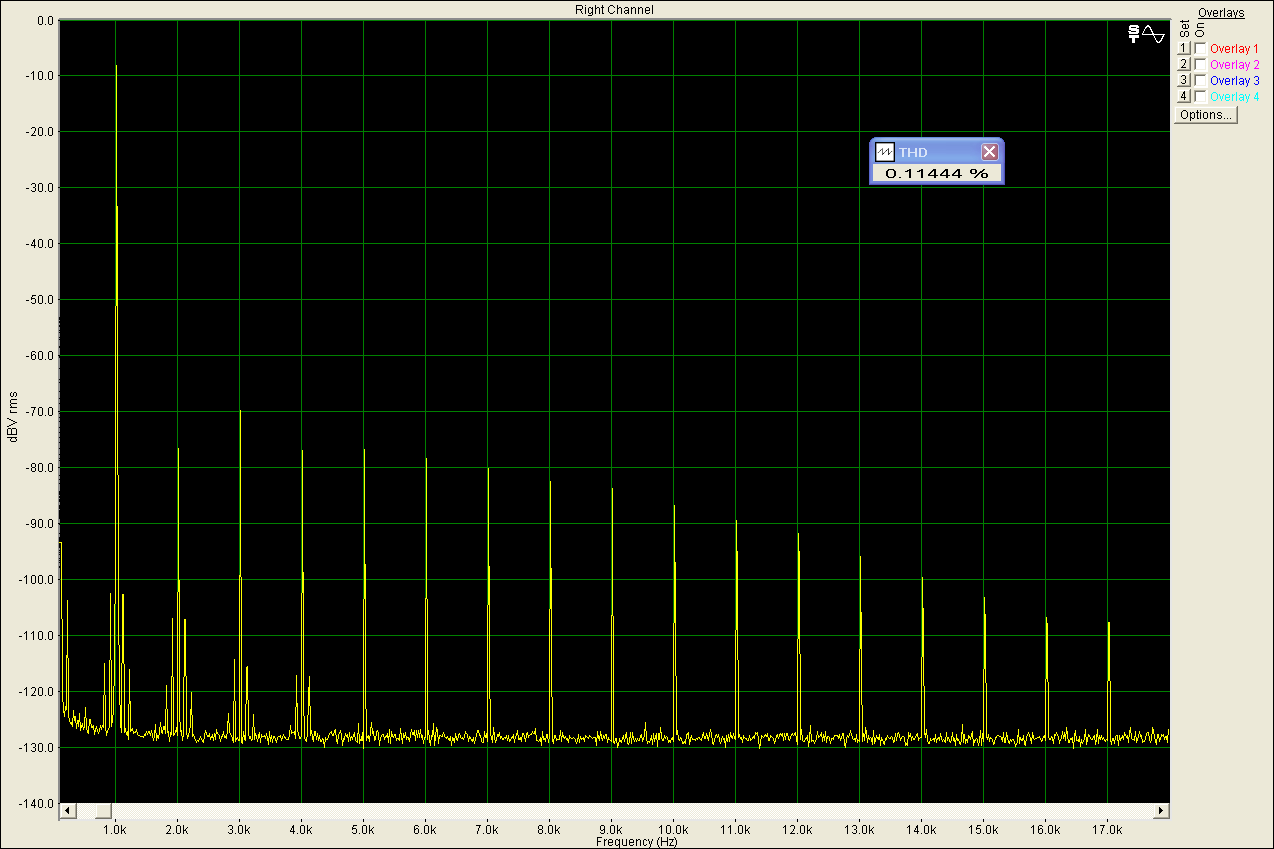Click the magenta Overlay 2 label
The height and width of the screenshot is (849, 1274).
click(x=1234, y=64)
